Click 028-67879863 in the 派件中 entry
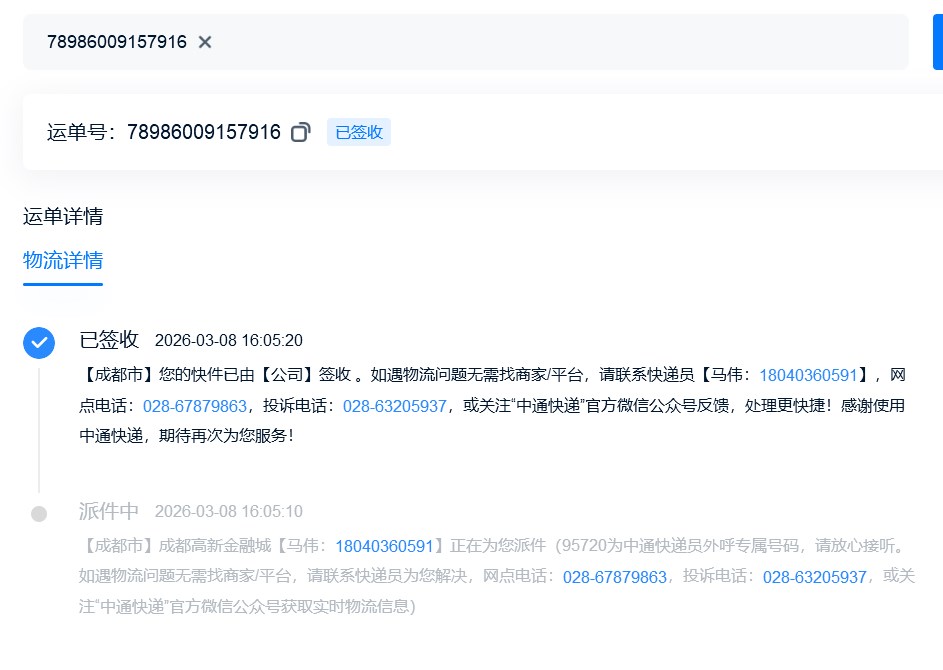The image size is (943, 670). (614, 577)
